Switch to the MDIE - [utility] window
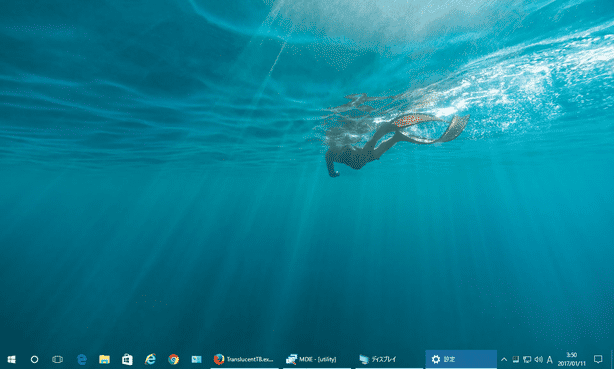The width and height of the screenshot is (614, 369). click(317, 359)
